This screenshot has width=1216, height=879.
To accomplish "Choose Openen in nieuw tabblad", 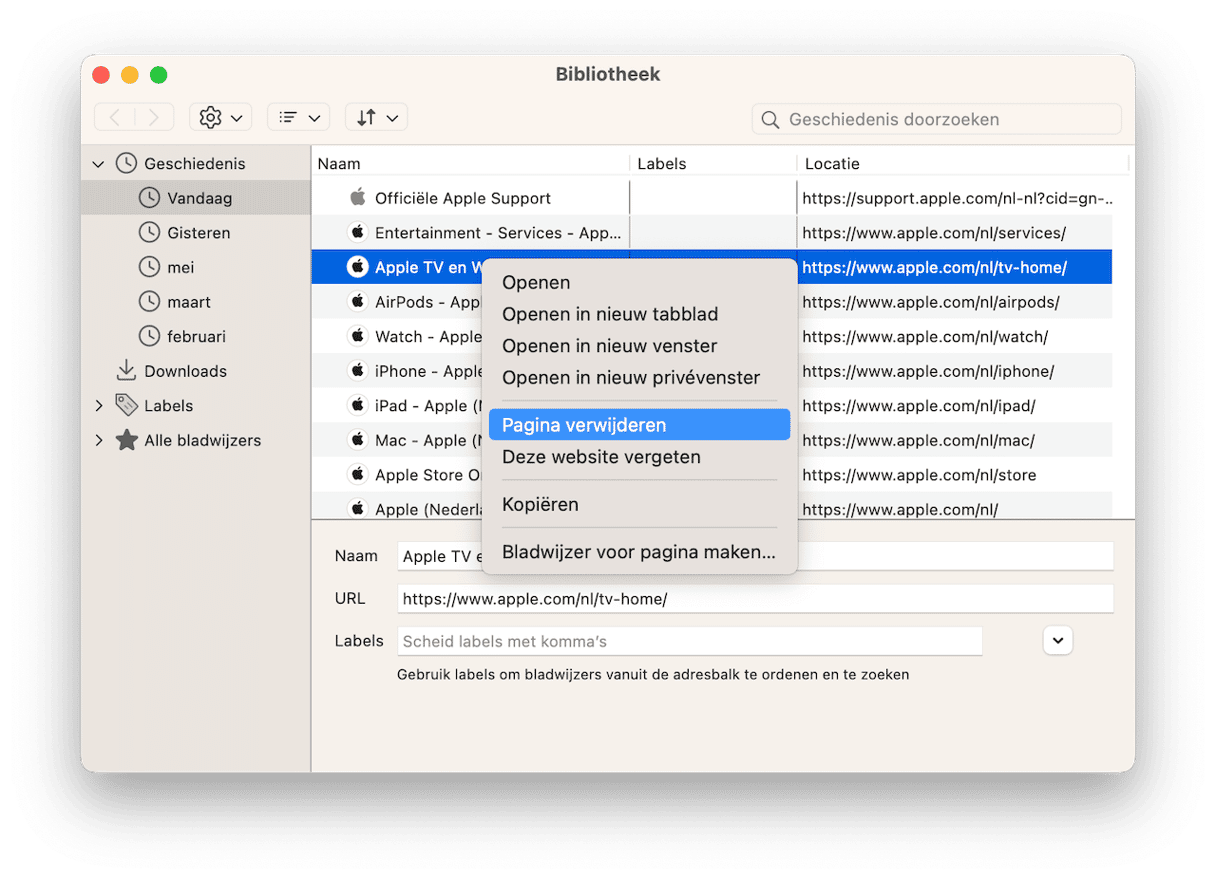I will pyautogui.click(x=640, y=314).
